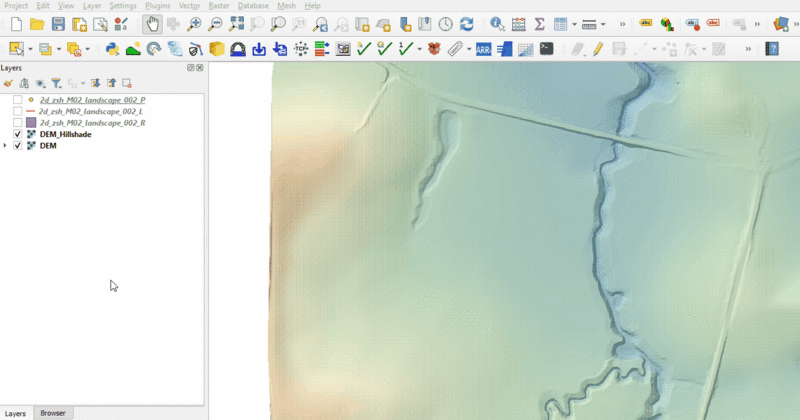Switch to the Browser tab
The image size is (800, 420).
[52, 413]
